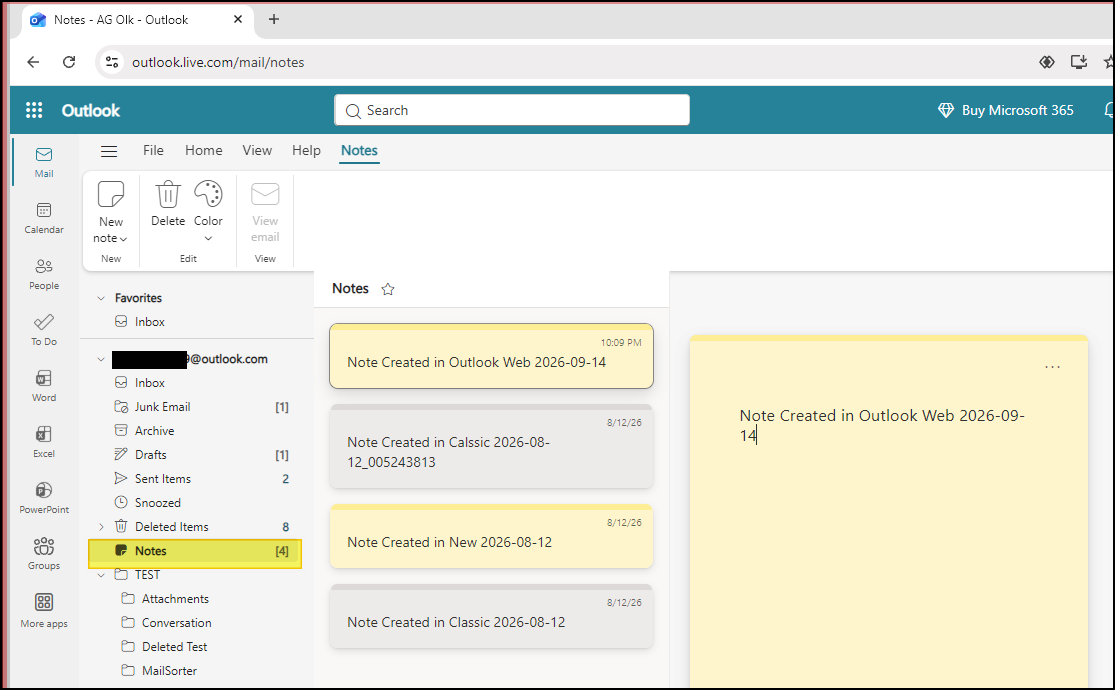Click the search magnifier icon
This screenshot has width=1115, height=690.
point(353,111)
